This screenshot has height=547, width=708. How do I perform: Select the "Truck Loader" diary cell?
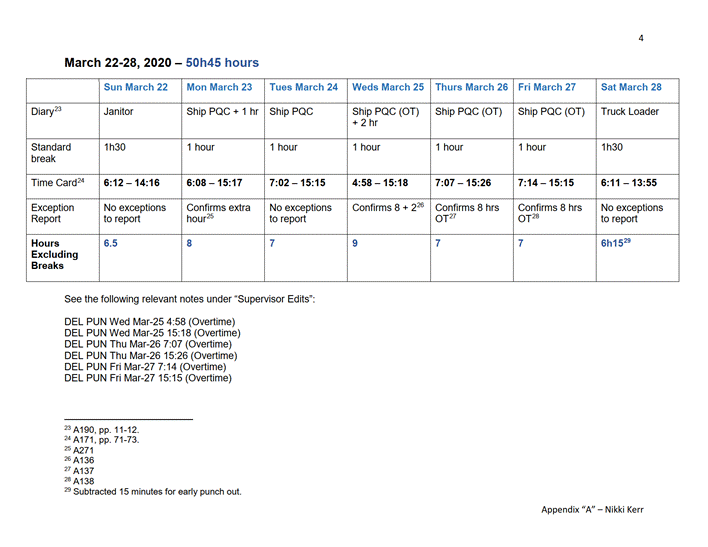tap(629, 112)
